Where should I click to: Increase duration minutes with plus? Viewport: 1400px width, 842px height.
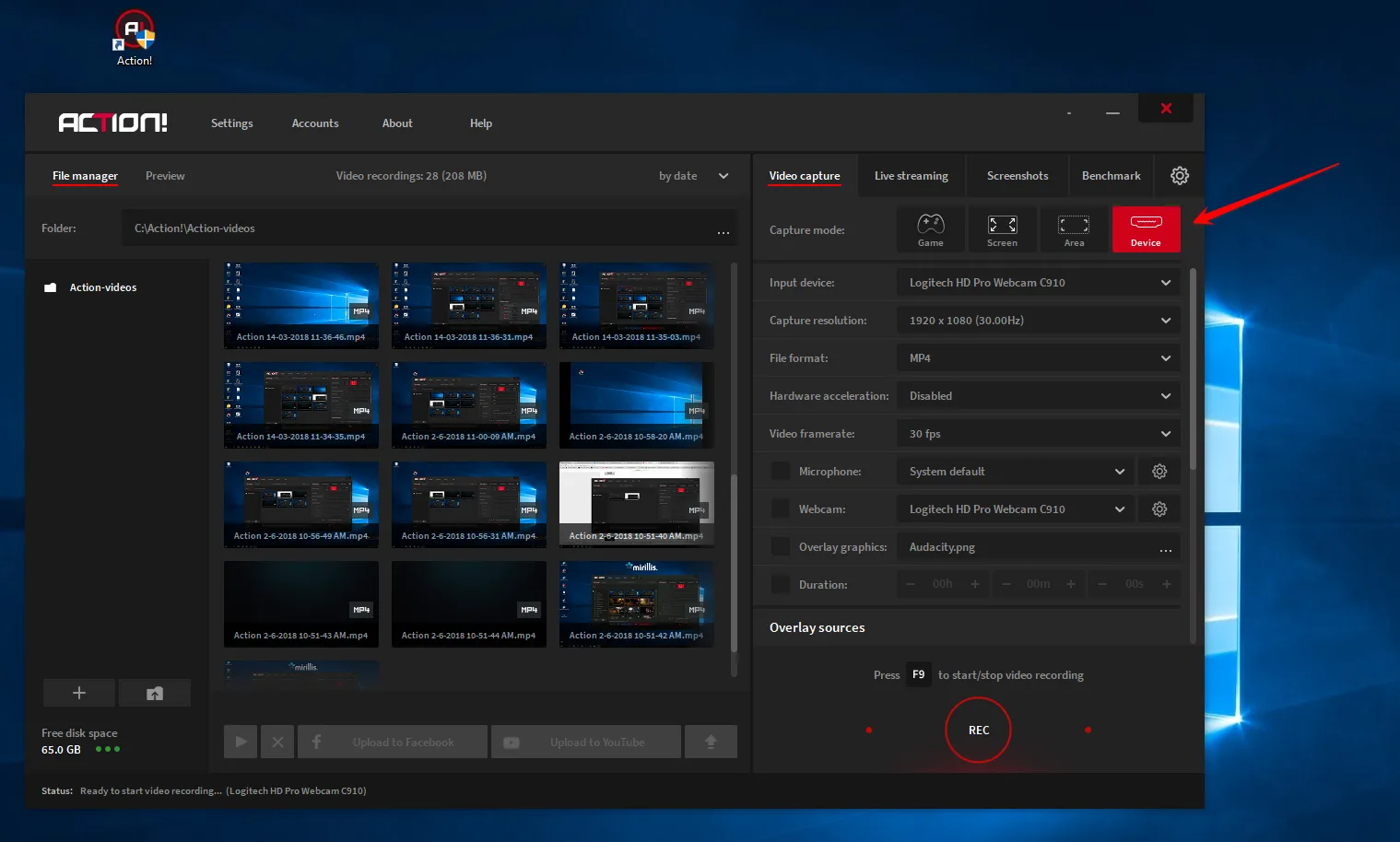(x=1071, y=584)
